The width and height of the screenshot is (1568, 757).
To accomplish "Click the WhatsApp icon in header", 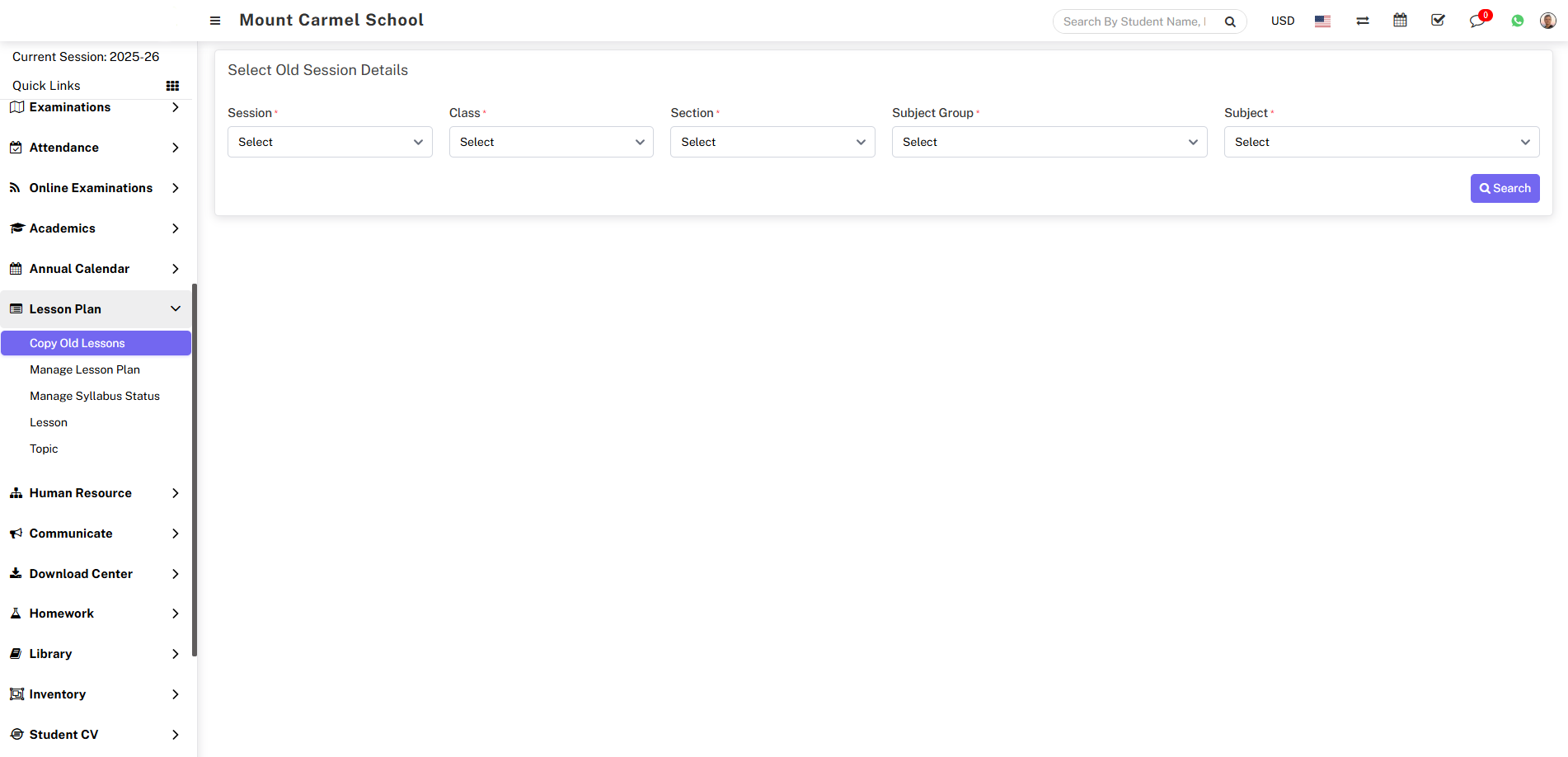I will 1517,21.
